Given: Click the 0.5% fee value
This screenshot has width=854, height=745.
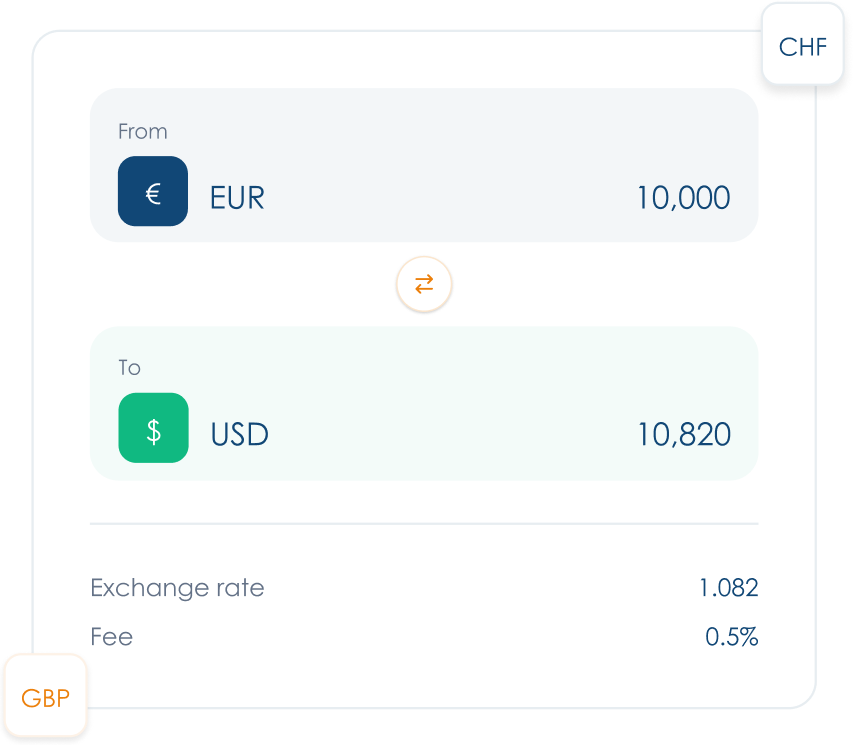Looking at the screenshot, I should click(x=732, y=636).
